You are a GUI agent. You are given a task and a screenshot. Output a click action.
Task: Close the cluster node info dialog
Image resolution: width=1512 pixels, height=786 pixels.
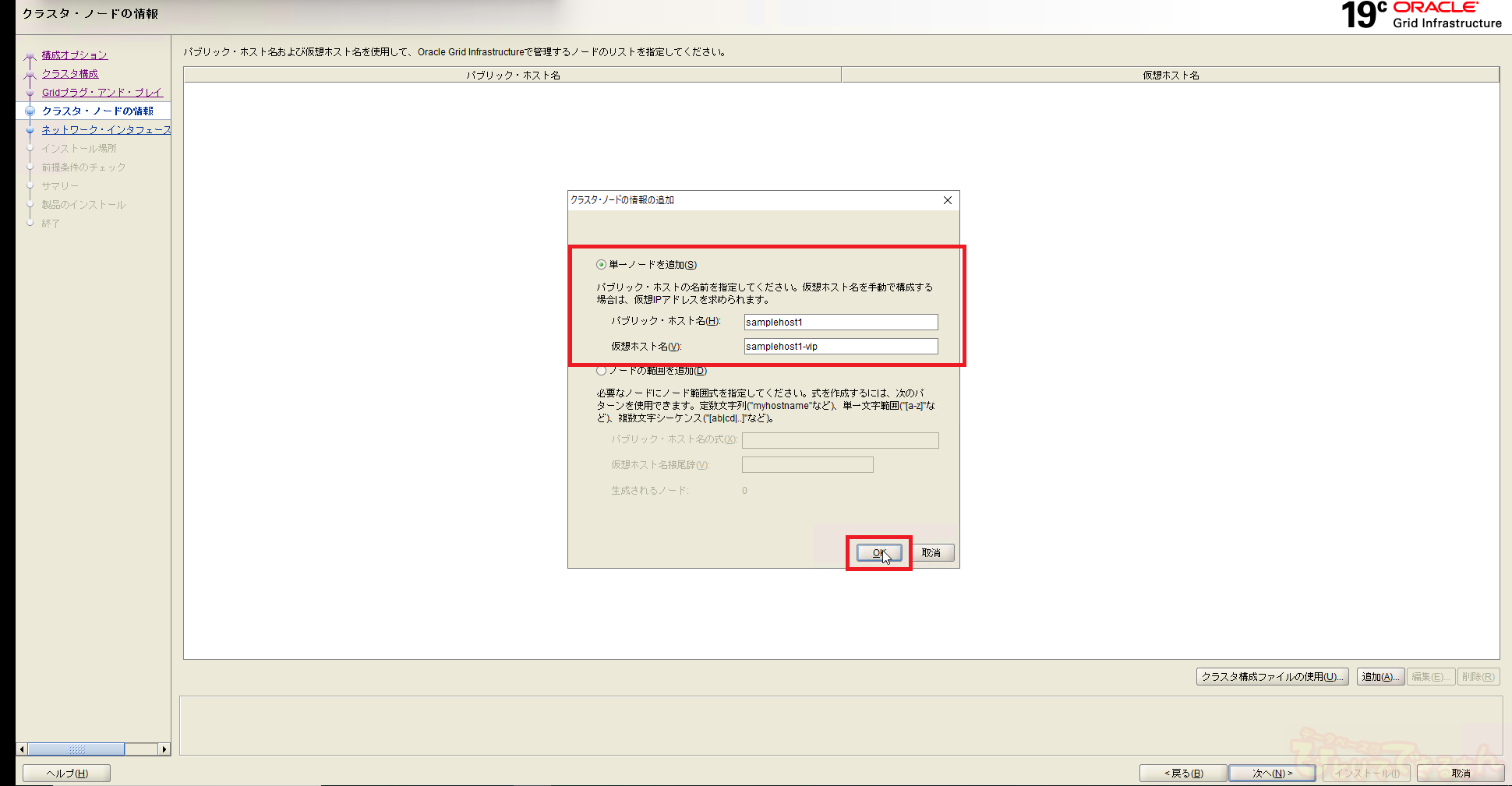(948, 200)
